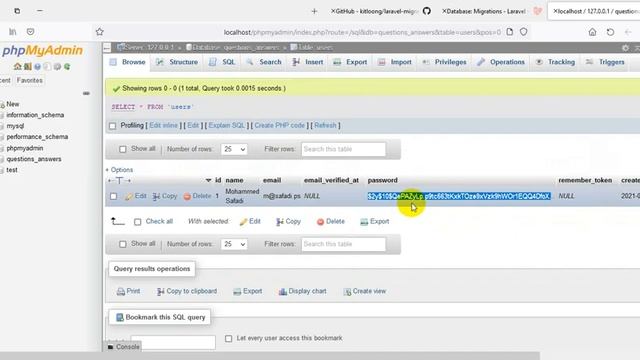Click the Refresh query link
640x360 pixels.
click(325, 125)
